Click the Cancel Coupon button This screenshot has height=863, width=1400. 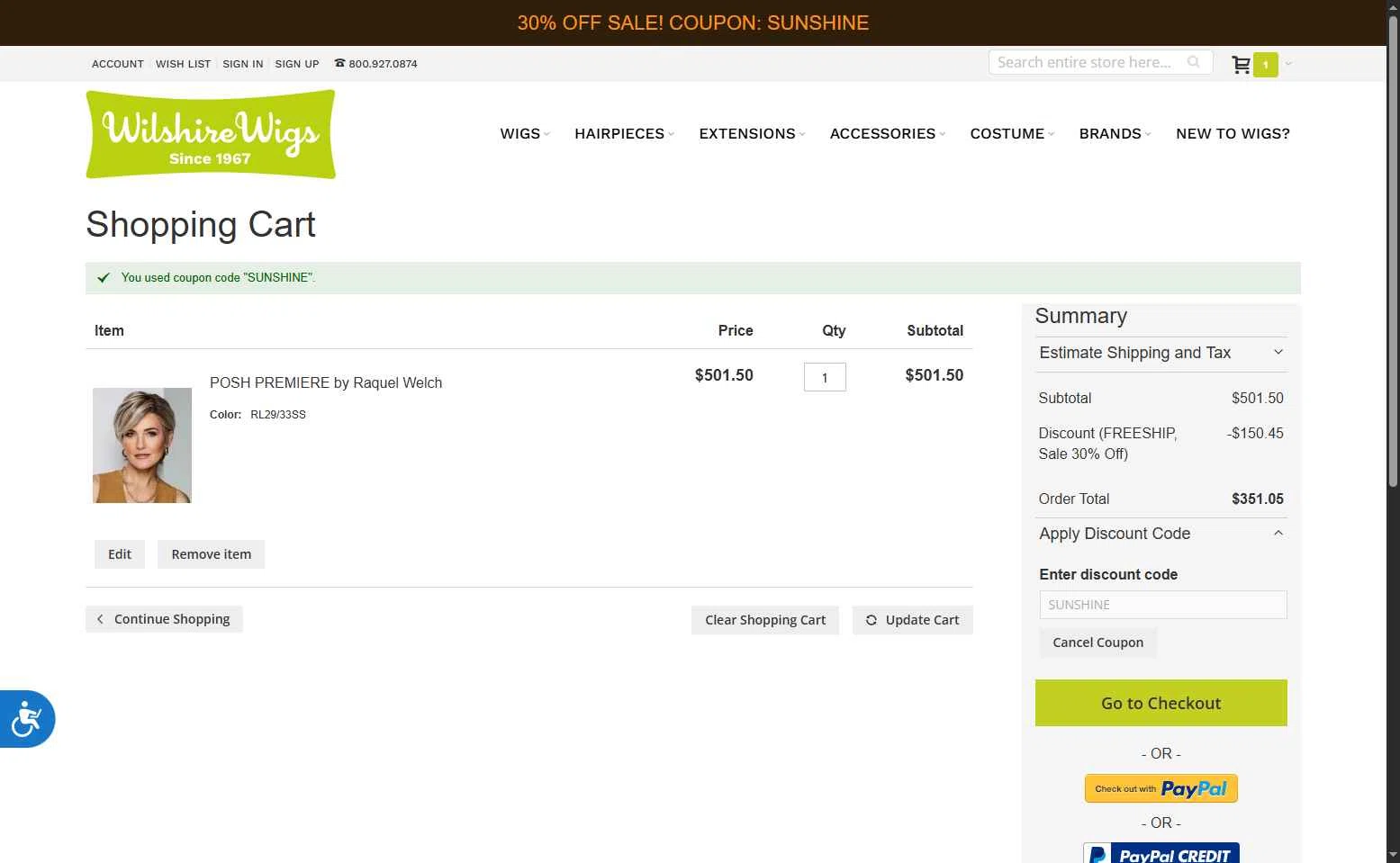click(x=1098, y=643)
